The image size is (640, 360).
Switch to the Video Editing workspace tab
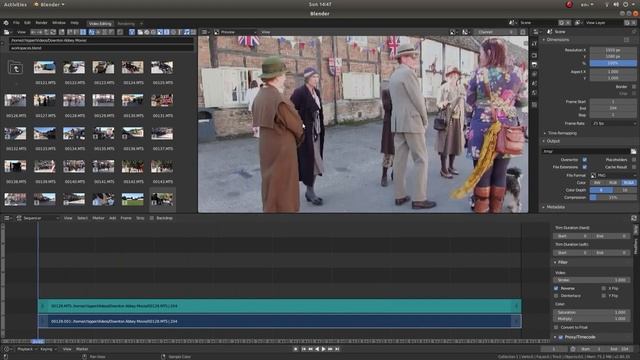(100, 24)
